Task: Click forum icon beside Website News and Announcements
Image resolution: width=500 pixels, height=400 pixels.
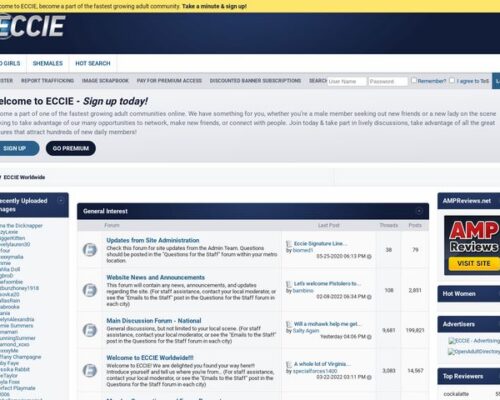Action: click(90, 290)
